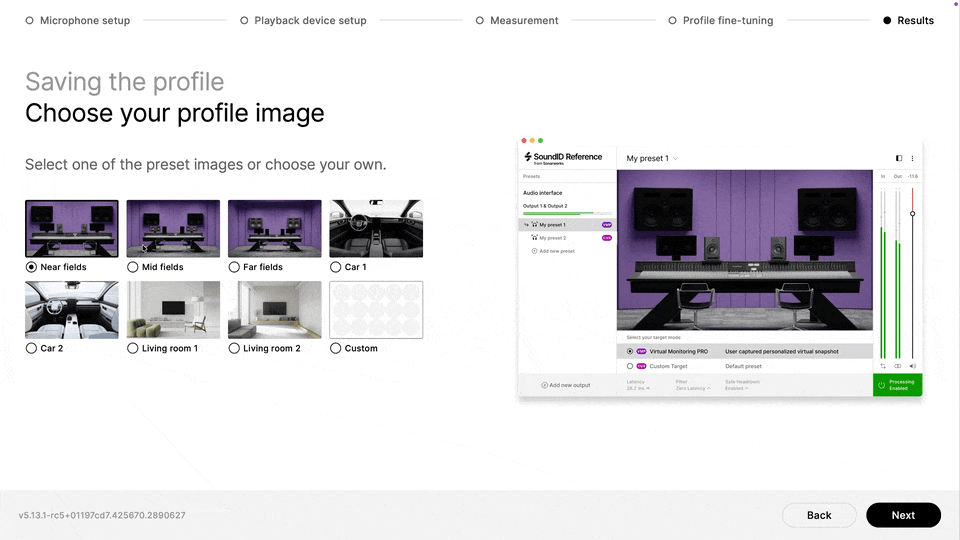Click the Living room 1 thumbnail
The width and height of the screenshot is (960, 540).
[x=173, y=310]
